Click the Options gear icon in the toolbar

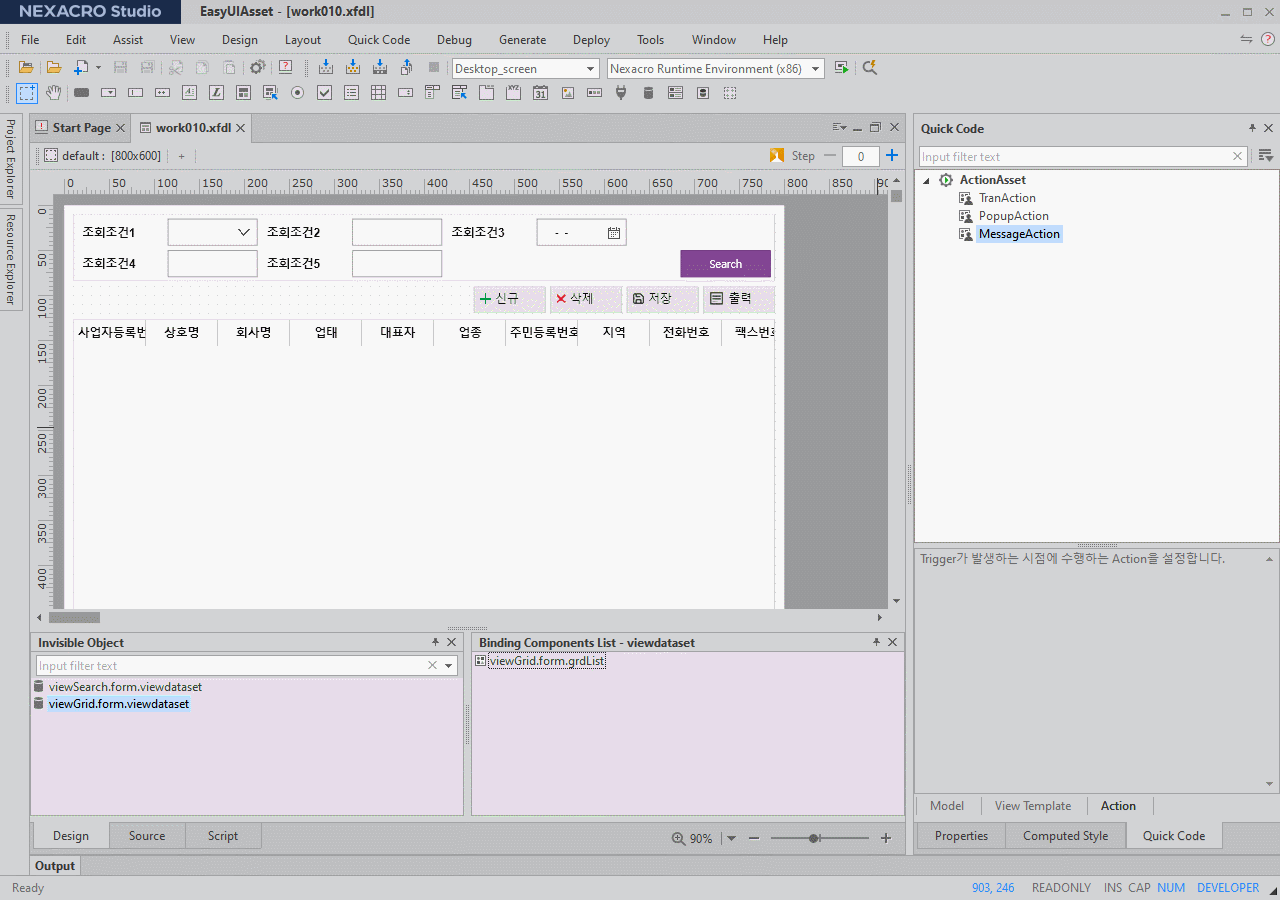pos(257,68)
